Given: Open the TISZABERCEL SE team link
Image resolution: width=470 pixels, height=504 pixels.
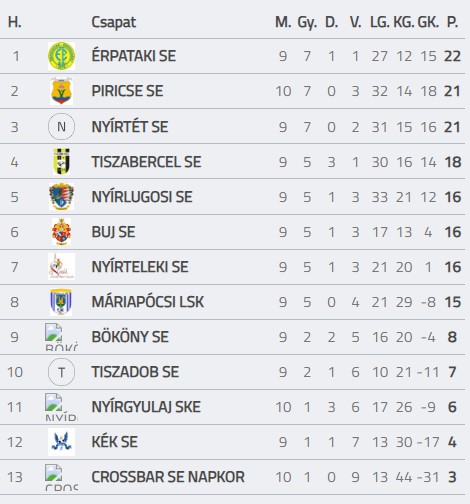Looking at the screenshot, I should click(x=146, y=162).
